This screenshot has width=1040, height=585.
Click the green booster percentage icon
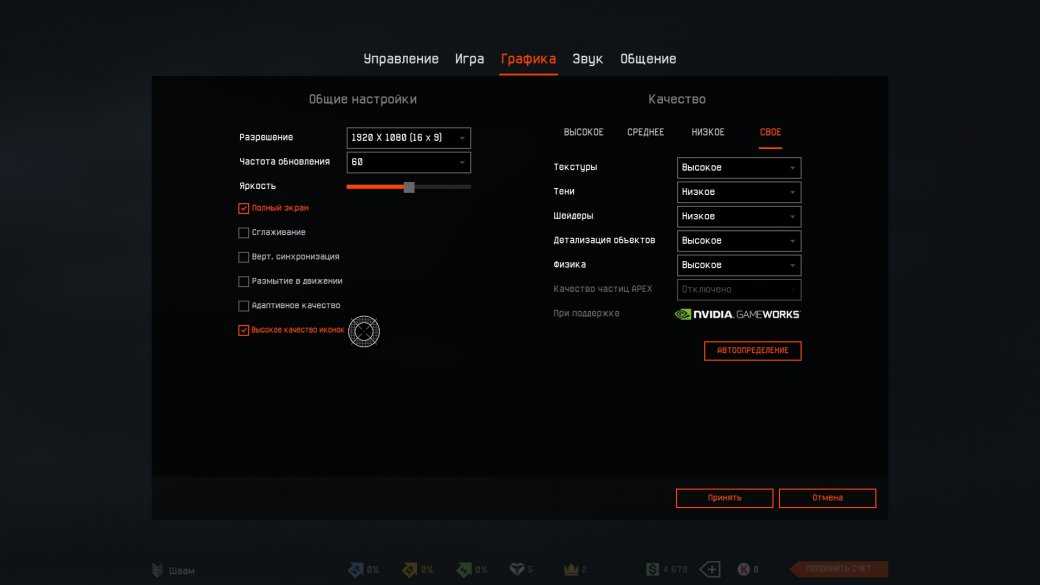pyautogui.click(x=463, y=570)
